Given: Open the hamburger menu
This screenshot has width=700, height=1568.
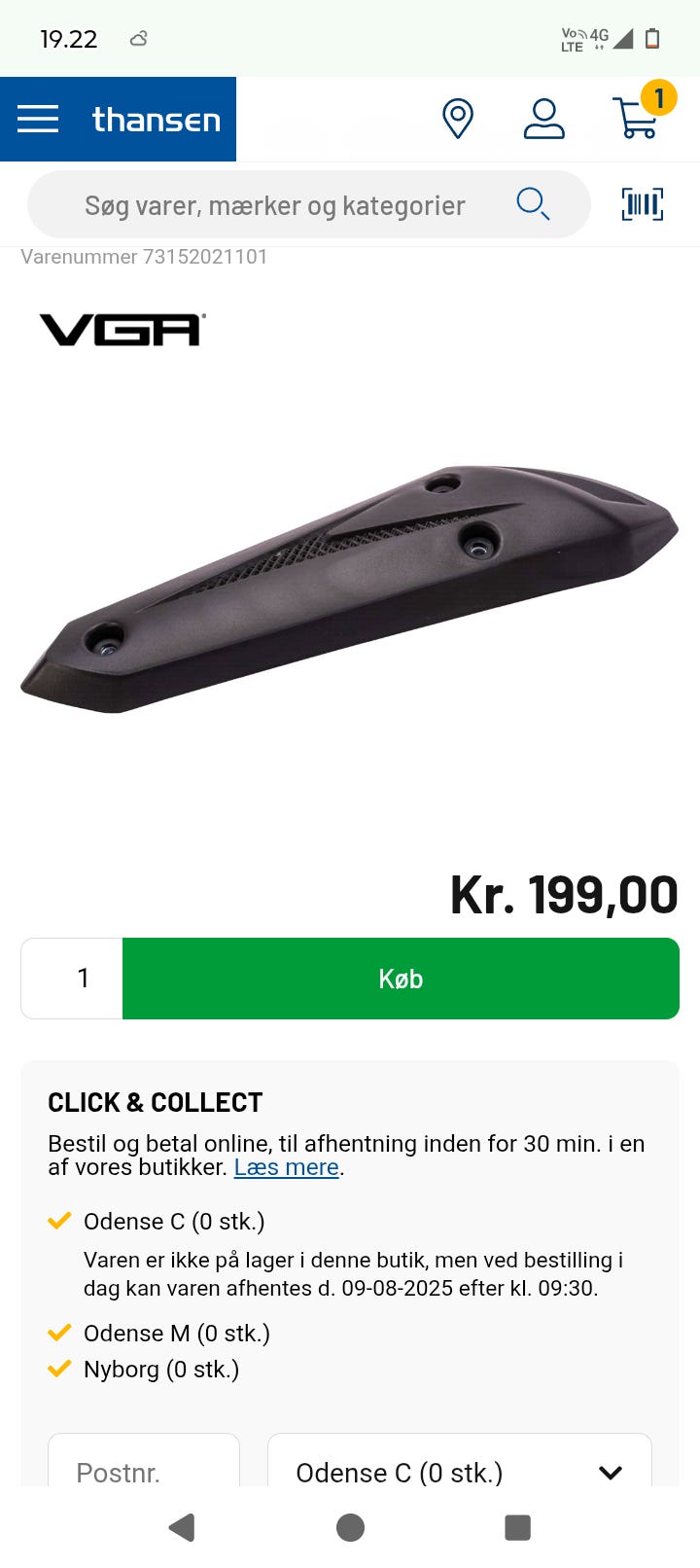Looking at the screenshot, I should pyautogui.click(x=38, y=120).
